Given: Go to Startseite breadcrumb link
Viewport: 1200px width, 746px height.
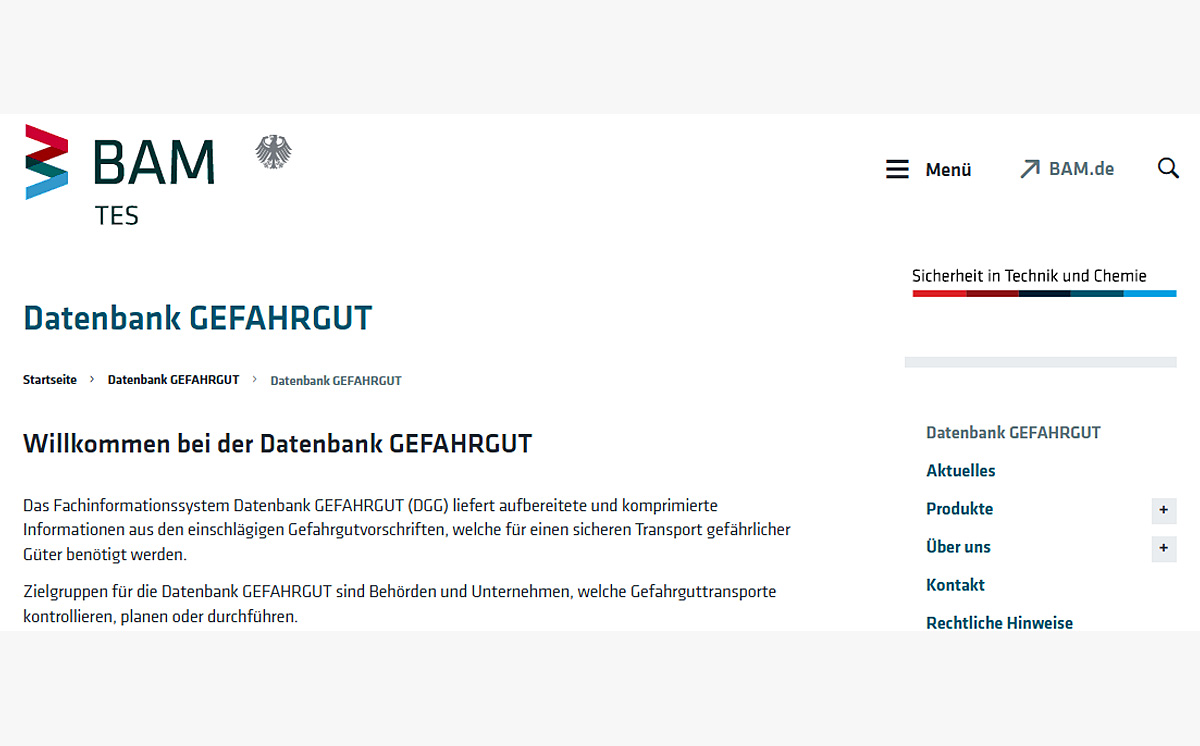Looking at the screenshot, I should tap(50, 380).
